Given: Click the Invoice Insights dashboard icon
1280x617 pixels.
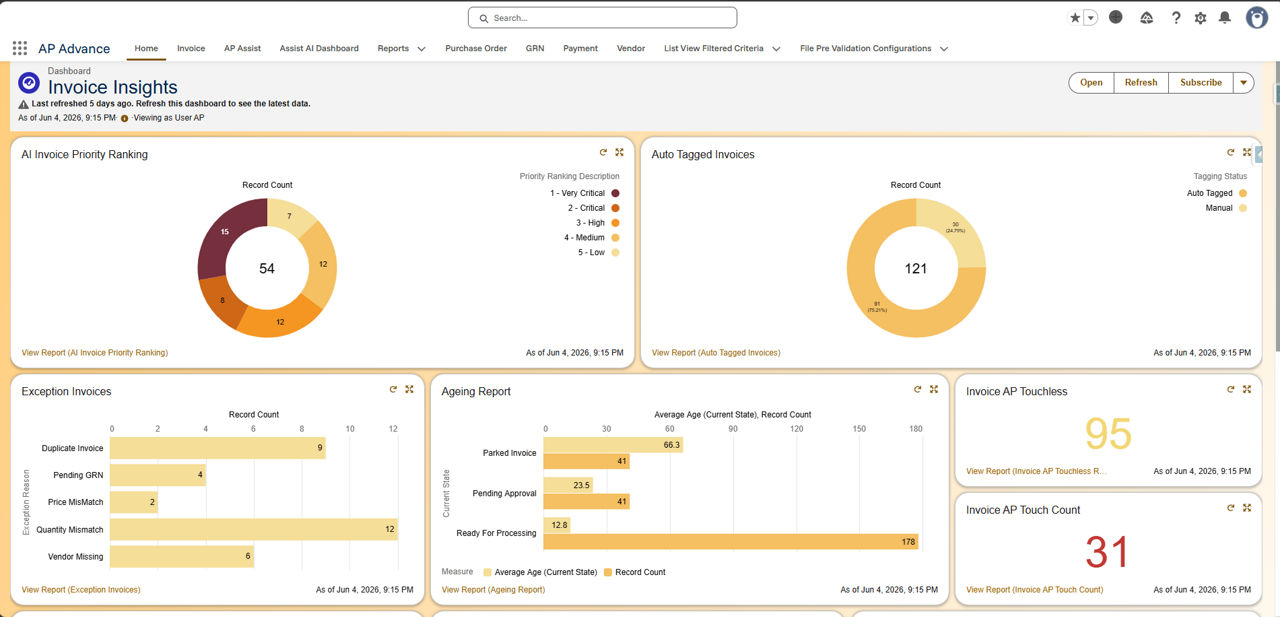Looking at the screenshot, I should [29, 83].
